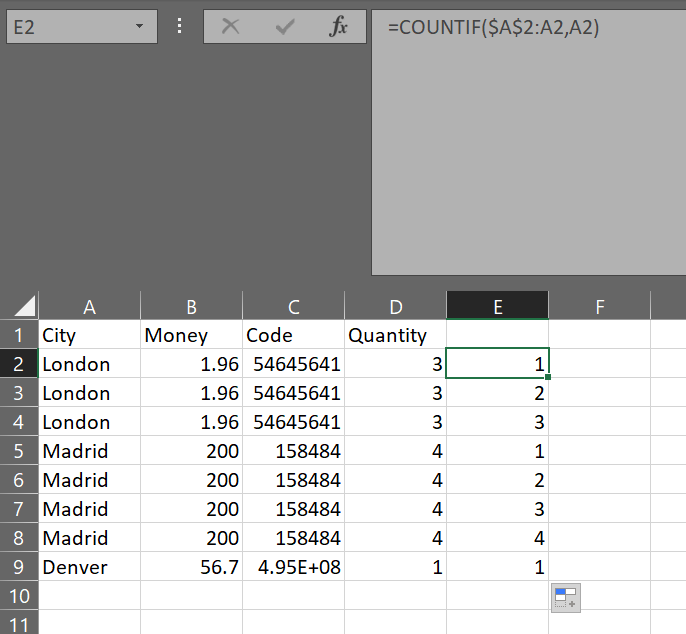Select column C header
The height and width of the screenshot is (634, 686).
294,307
